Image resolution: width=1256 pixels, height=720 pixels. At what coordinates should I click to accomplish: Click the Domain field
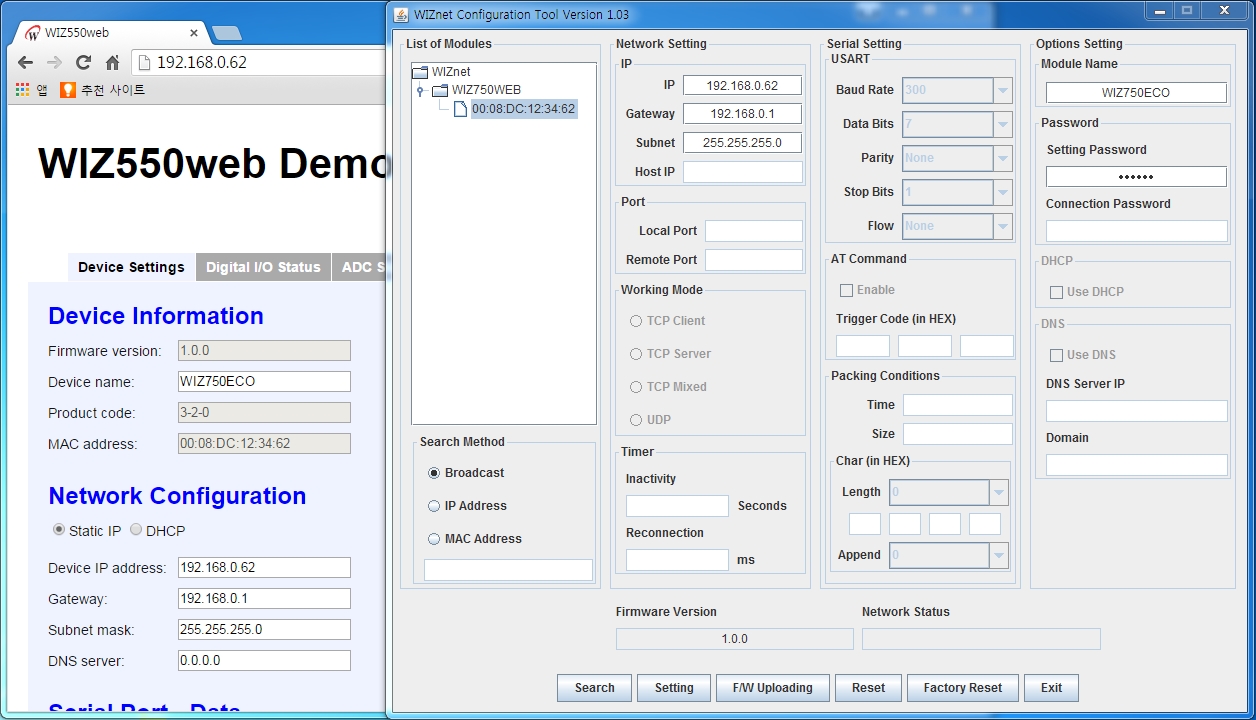click(x=1136, y=465)
